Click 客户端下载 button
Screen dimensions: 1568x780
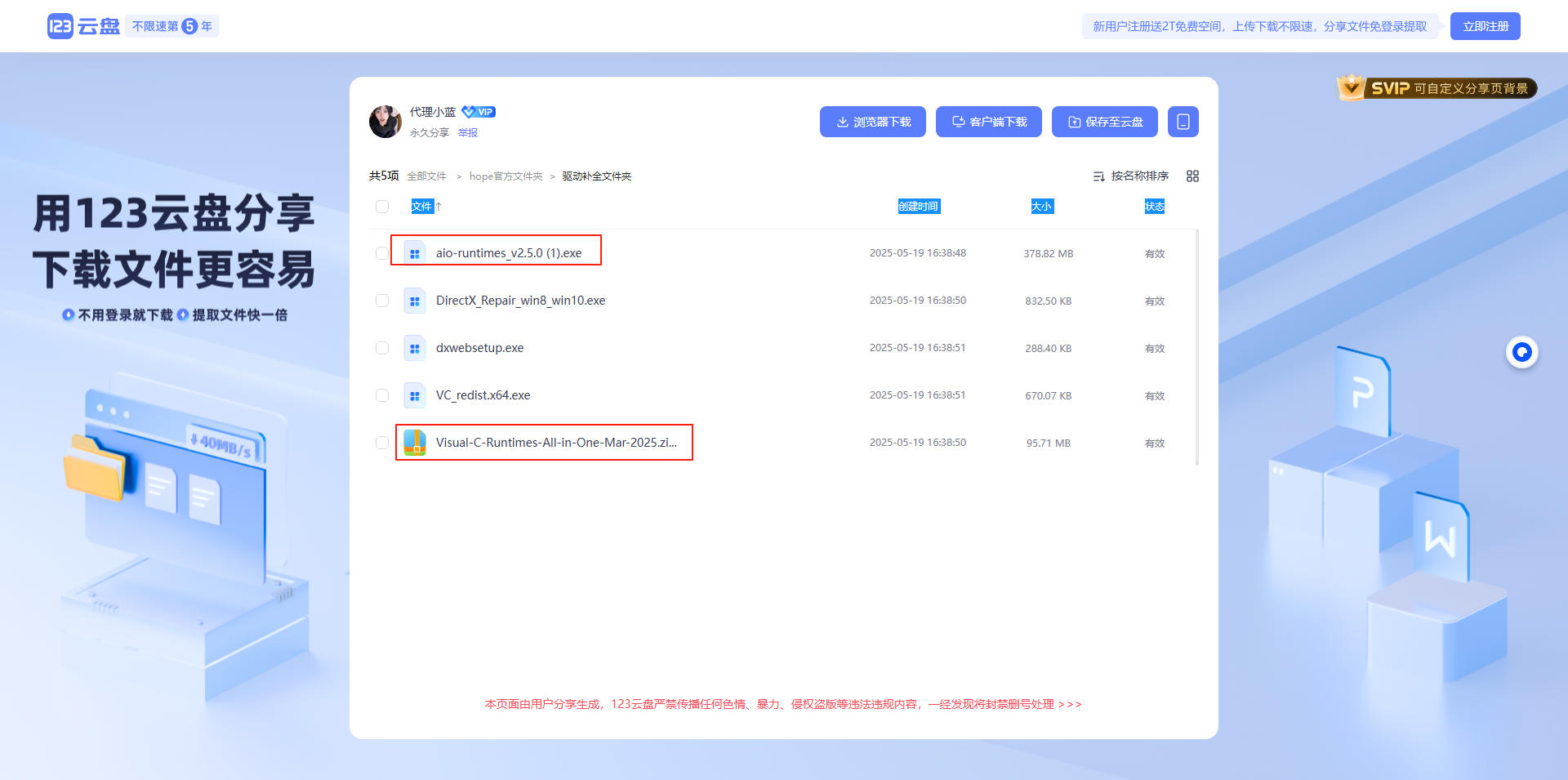coord(989,122)
